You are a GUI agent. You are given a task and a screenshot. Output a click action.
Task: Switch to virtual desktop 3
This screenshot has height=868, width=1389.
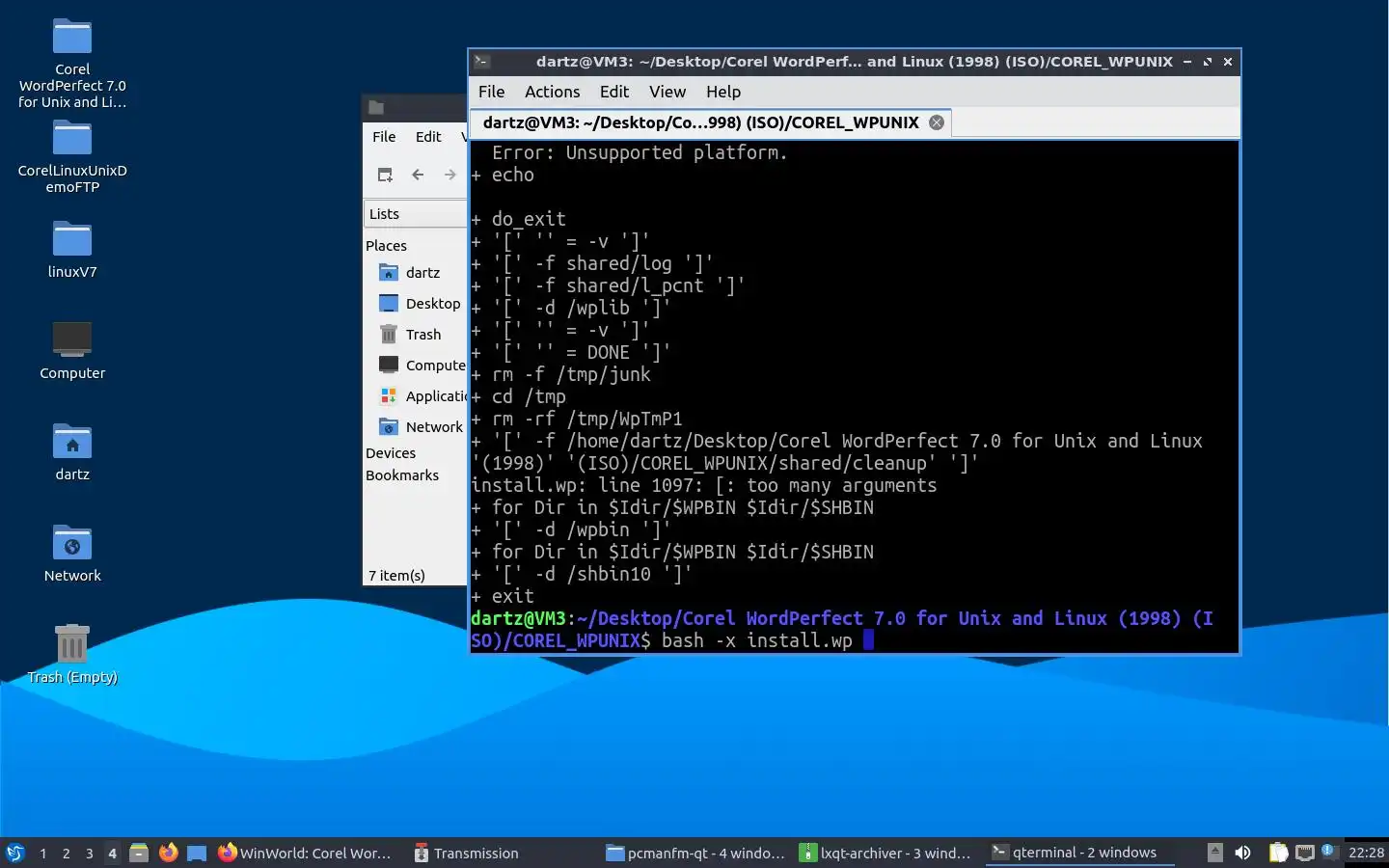[89, 854]
